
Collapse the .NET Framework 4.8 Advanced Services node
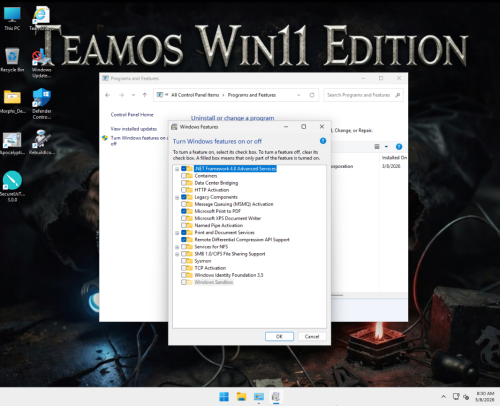coord(177,169)
